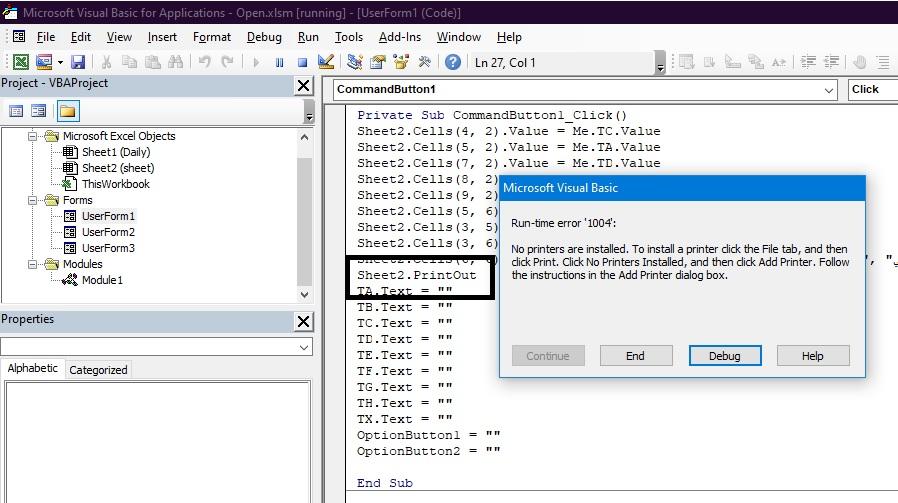Open the Add-Ins menu
898x503 pixels.
click(400, 37)
